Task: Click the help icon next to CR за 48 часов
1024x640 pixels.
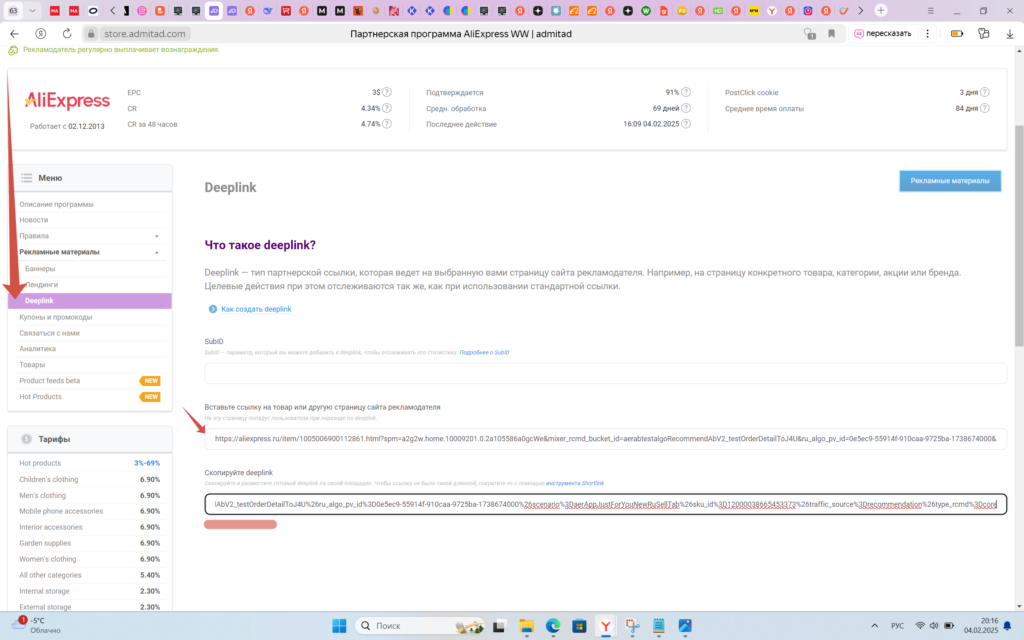Action: click(x=387, y=123)
